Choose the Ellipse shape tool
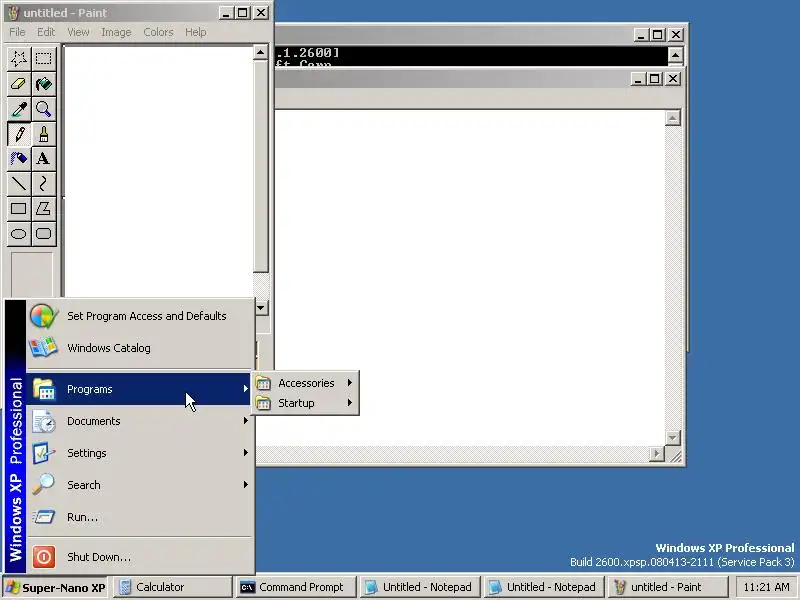The height and width of the screenshot is (600, 800). coord(19,234)
